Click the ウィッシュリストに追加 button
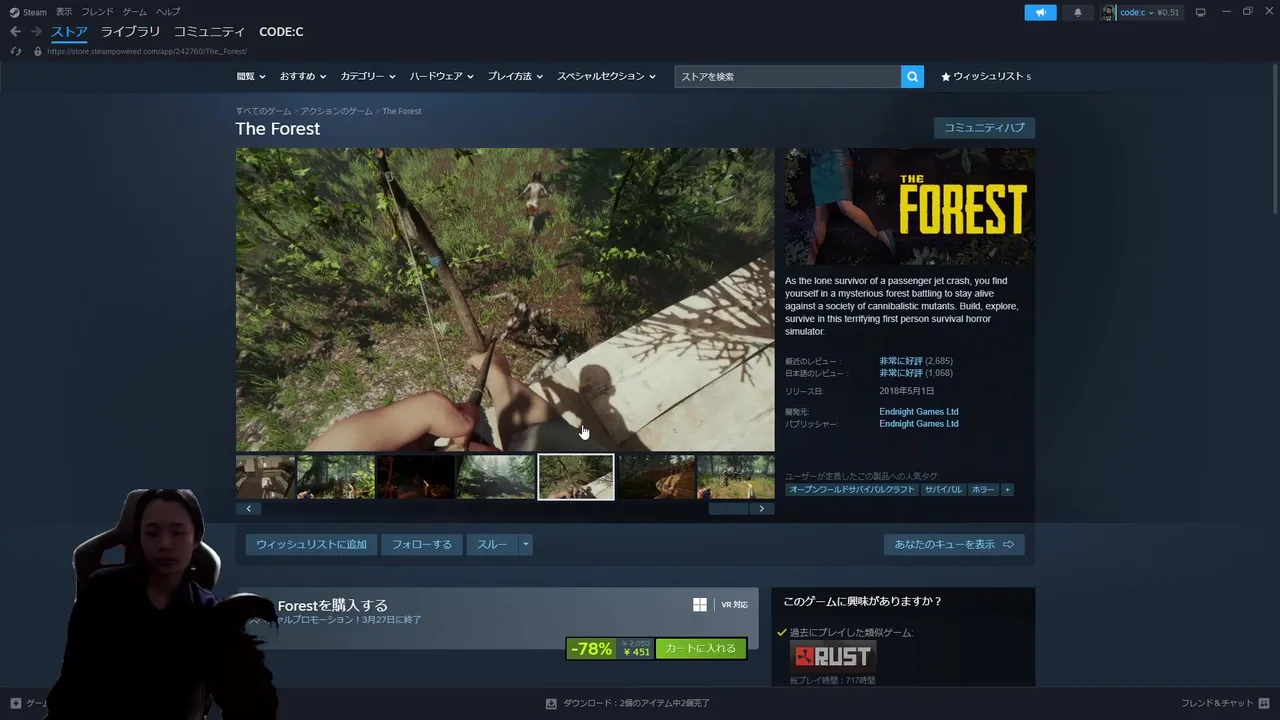The height and width of the screenshot is (720, 1280). (311, 544)
